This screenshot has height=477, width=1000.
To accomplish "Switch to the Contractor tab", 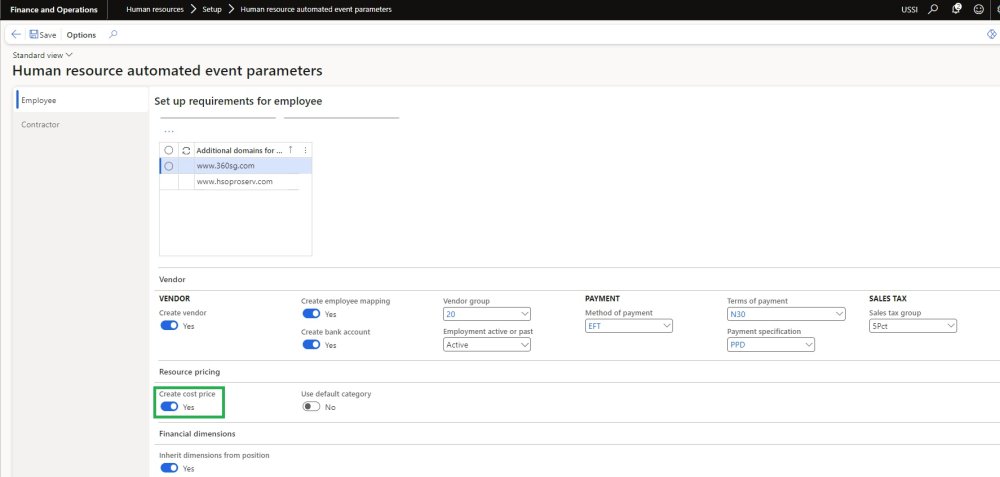I will click(x=41, y=125).
